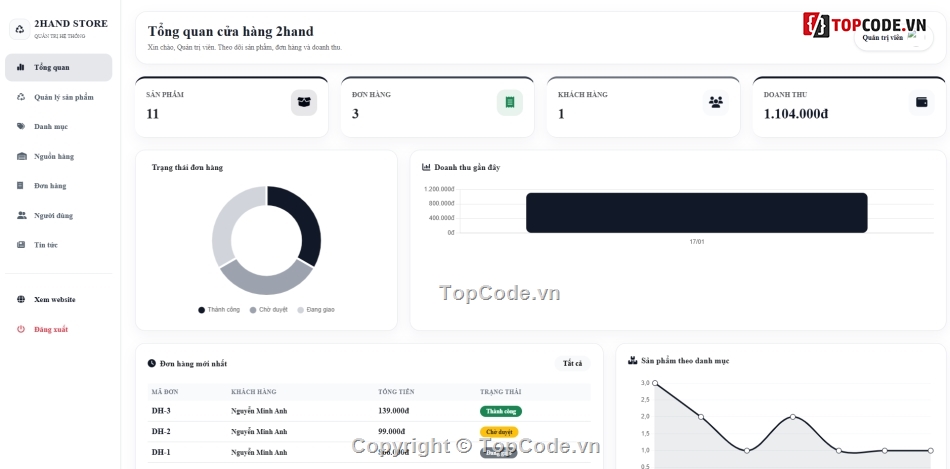
Task: Click the box icon in Sản phẩm card
Action: pos(304,102)
